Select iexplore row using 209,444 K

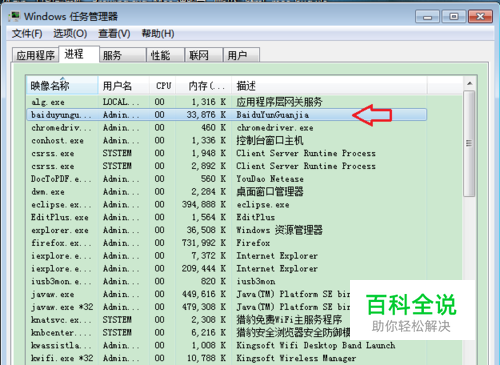click(x=227, y=269)
